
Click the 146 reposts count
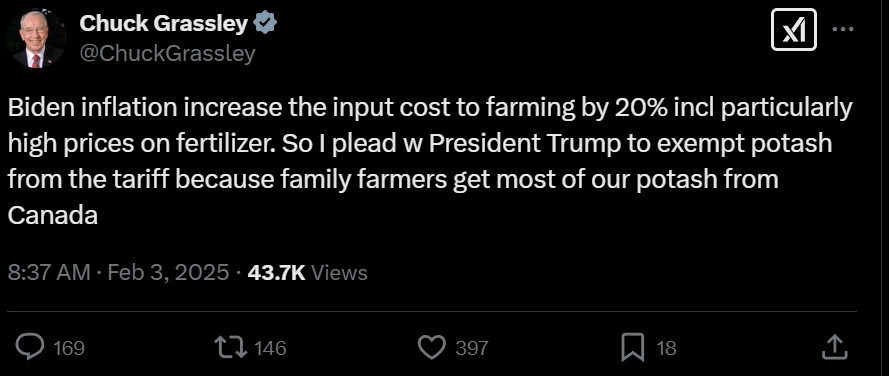270,348
